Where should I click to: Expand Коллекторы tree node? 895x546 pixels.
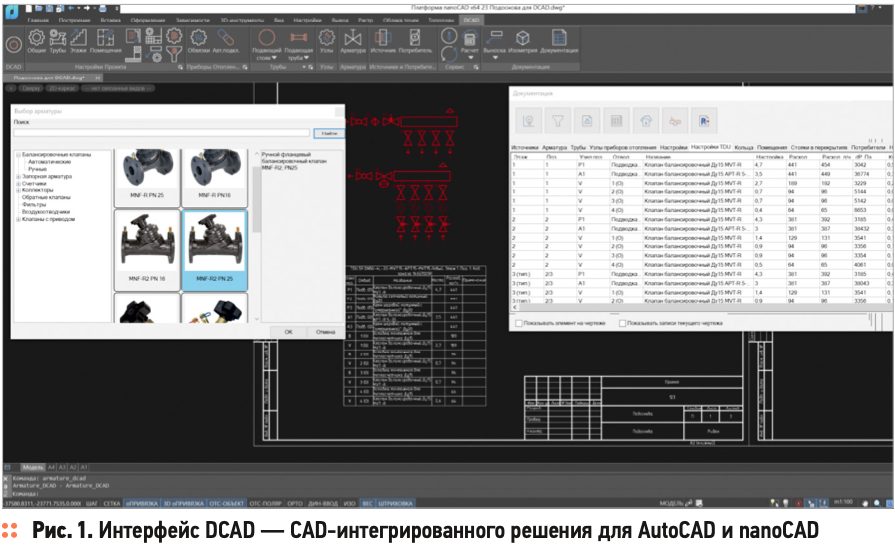pyautogui.click(x=18, y=191)
